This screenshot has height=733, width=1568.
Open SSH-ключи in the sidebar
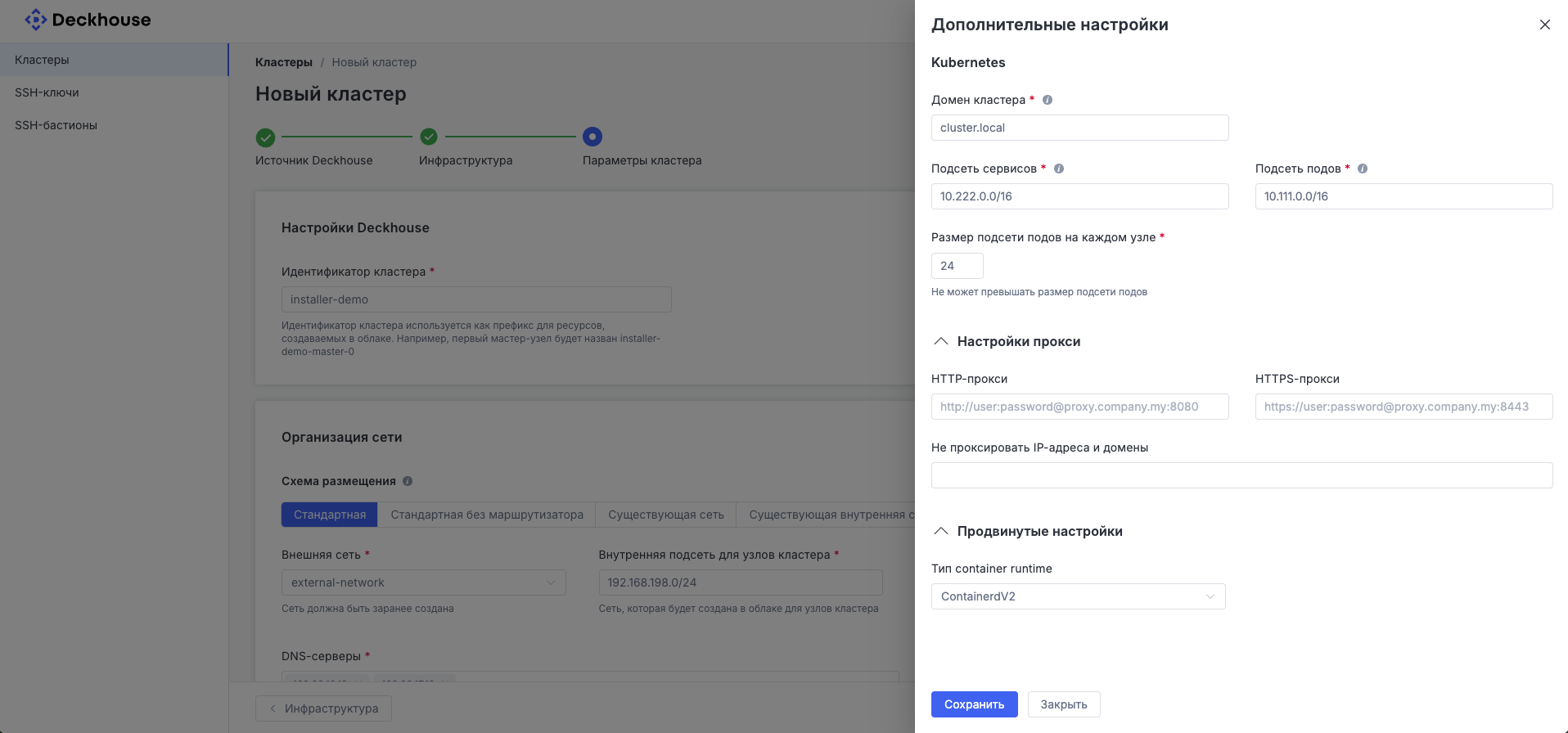(114, 92)
